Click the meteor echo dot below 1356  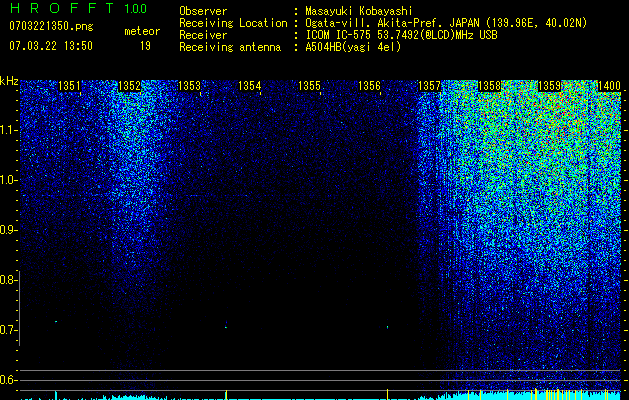pos(388,327)
